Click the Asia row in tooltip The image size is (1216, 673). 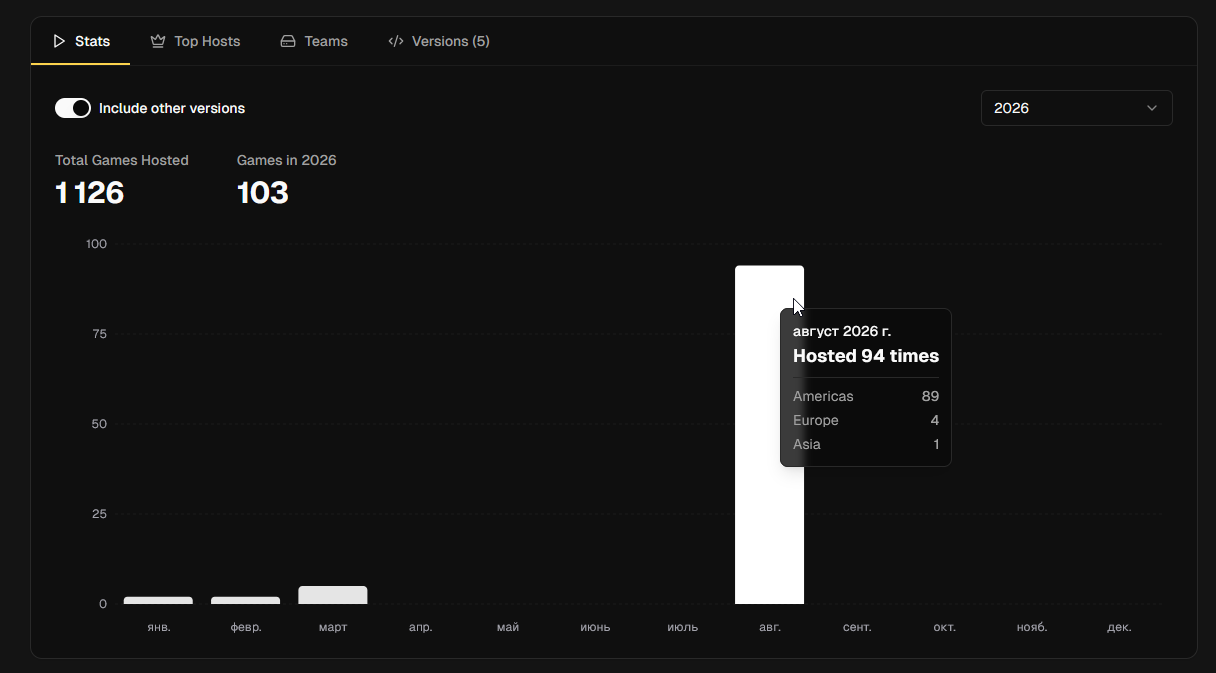[866, 444]
